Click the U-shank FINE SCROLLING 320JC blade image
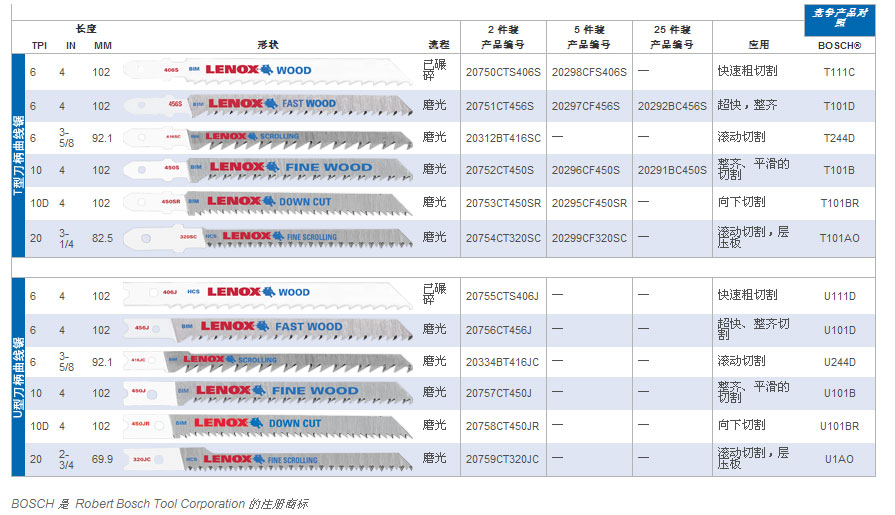 click(x=268, y=458)
